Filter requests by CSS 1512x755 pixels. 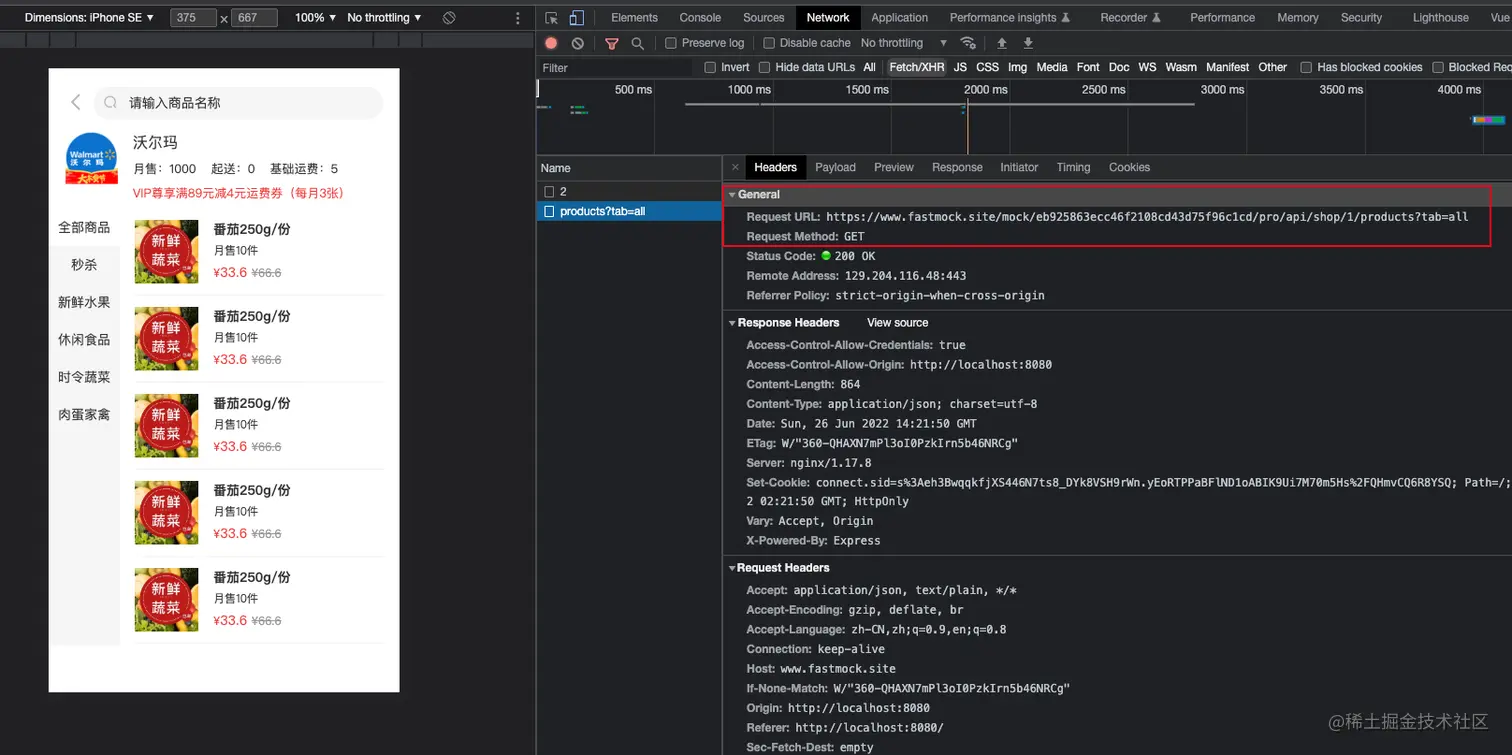pos(987,67)
